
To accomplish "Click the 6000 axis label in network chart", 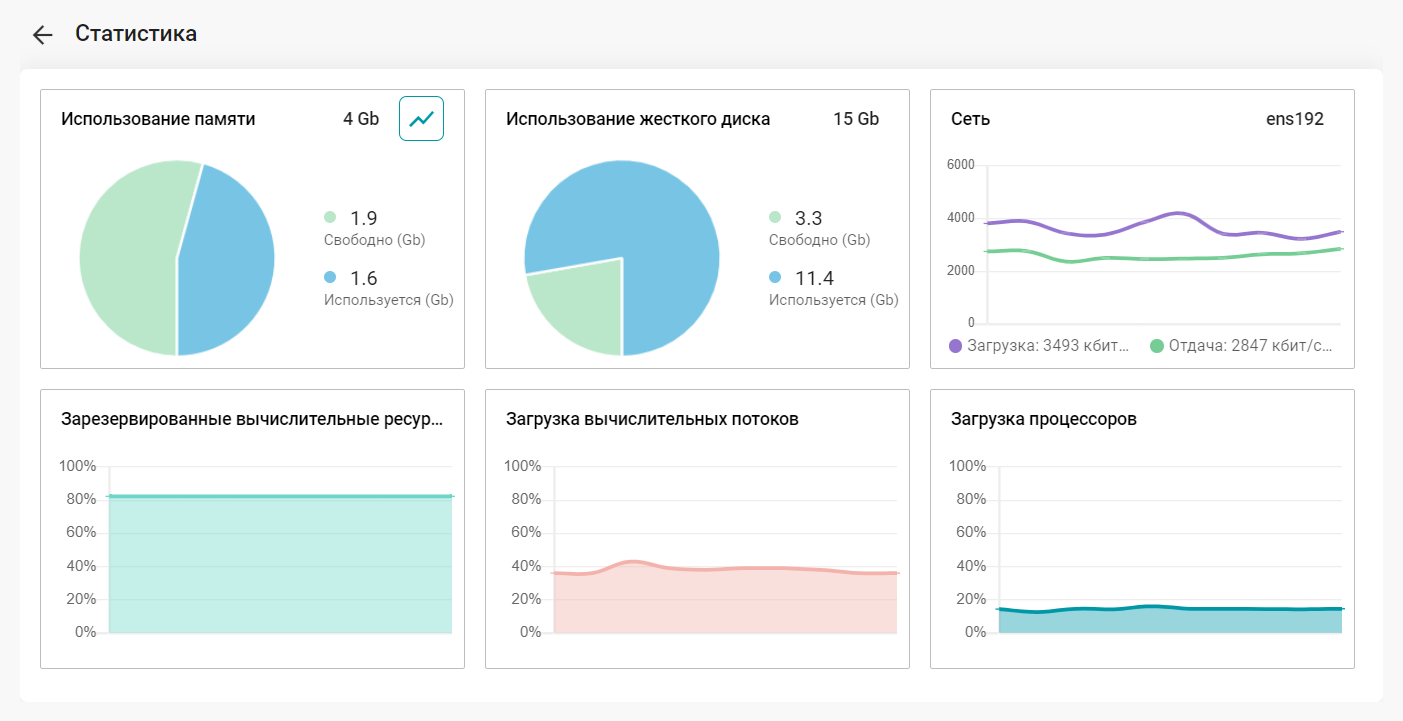I will click(x=960, y=164).
